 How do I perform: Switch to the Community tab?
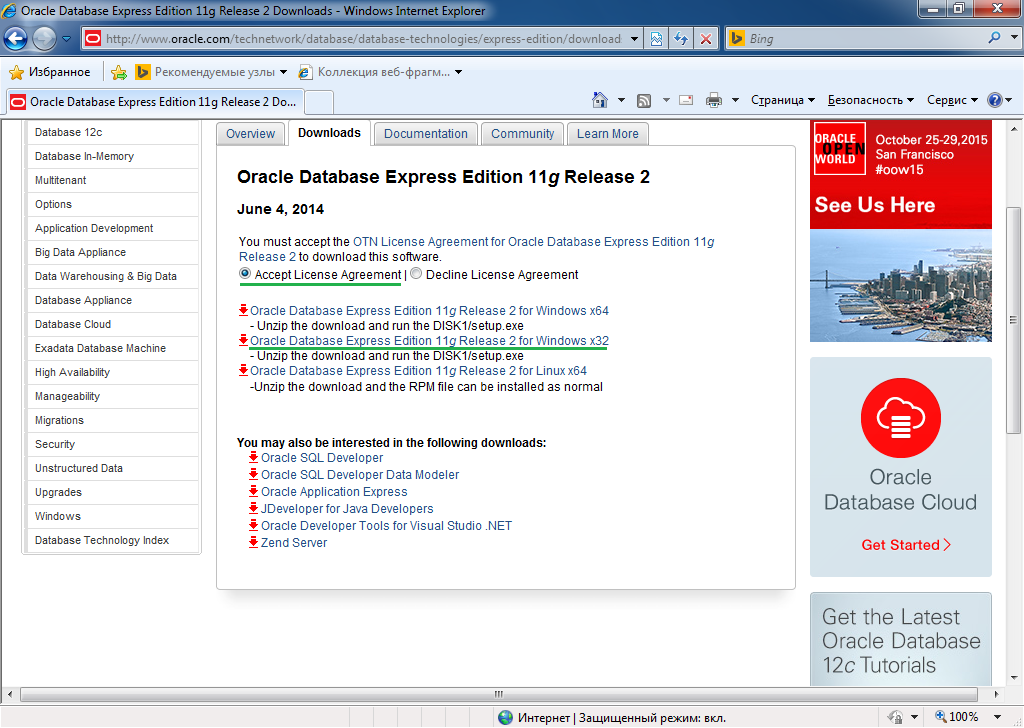pyautogui.click(x=522, y=134)
